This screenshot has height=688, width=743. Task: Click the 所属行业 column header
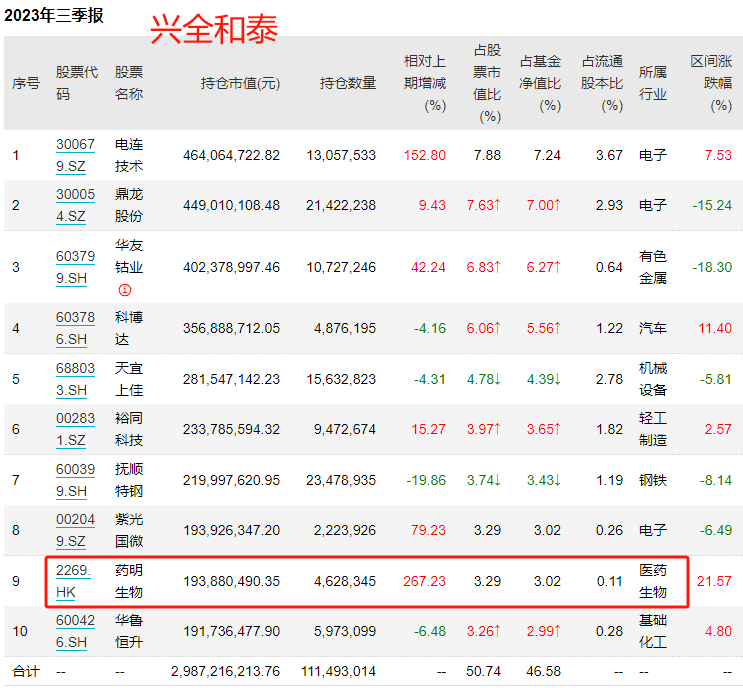[x=652, y=83]
